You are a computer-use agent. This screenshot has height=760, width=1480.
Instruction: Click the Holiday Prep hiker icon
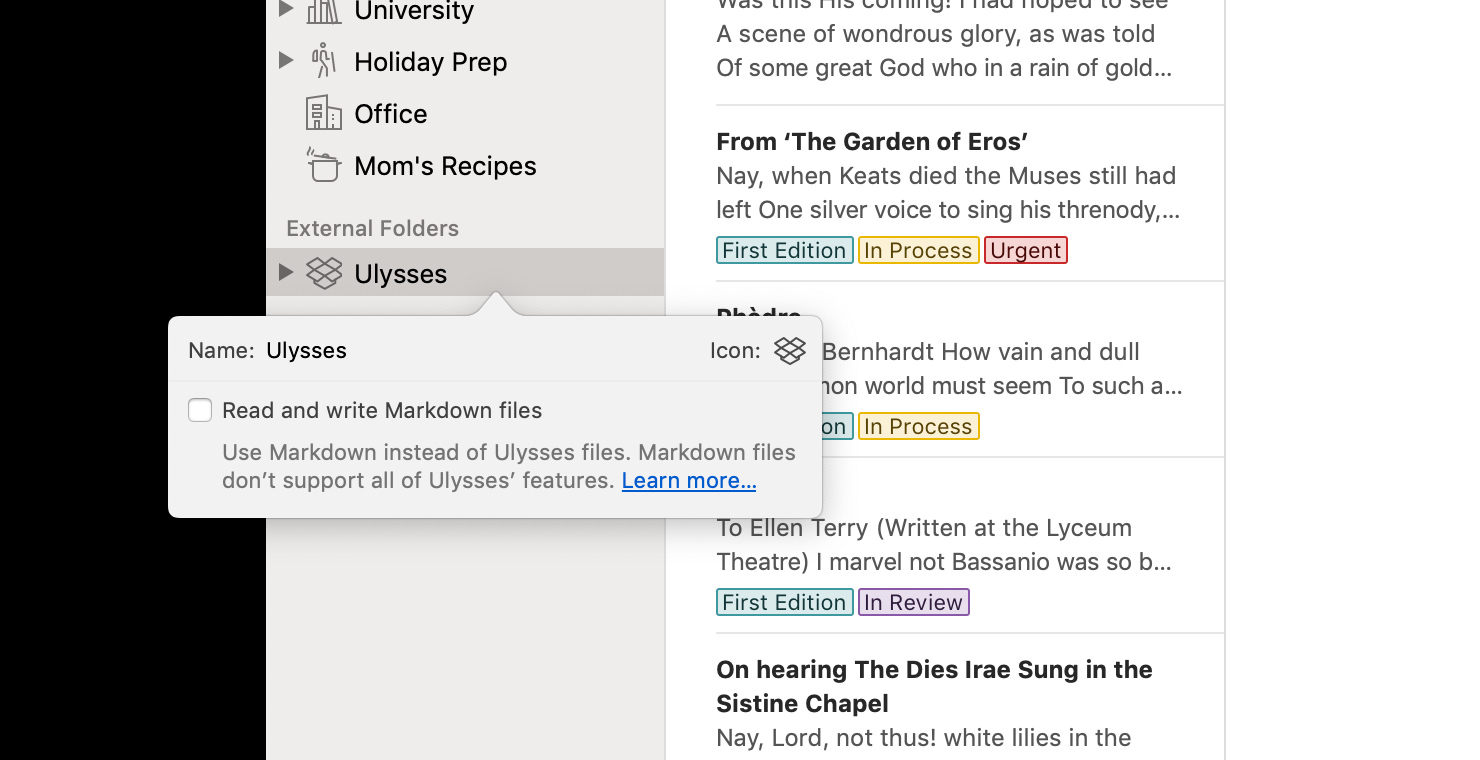pos(323,61)
